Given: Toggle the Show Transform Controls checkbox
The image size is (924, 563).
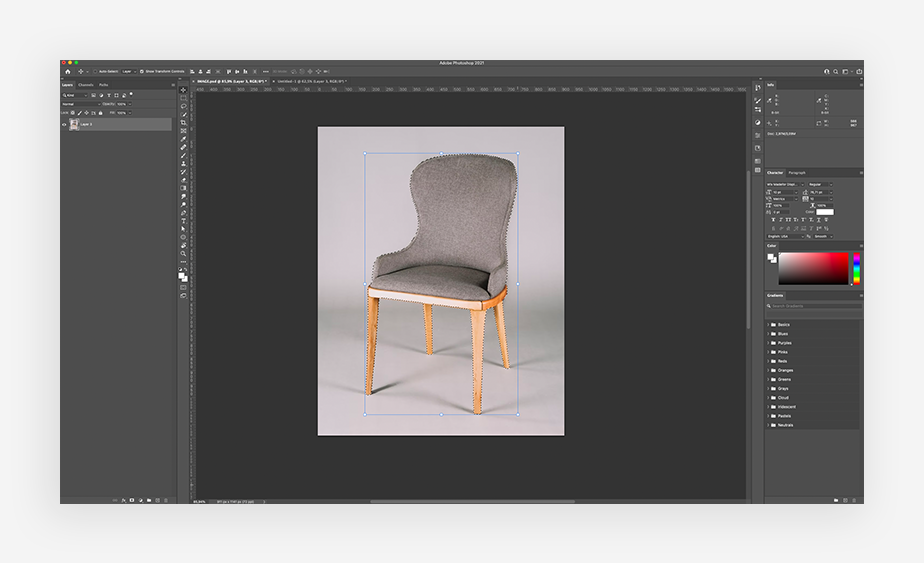Looking at the screenshot, I should coord(142,72).
